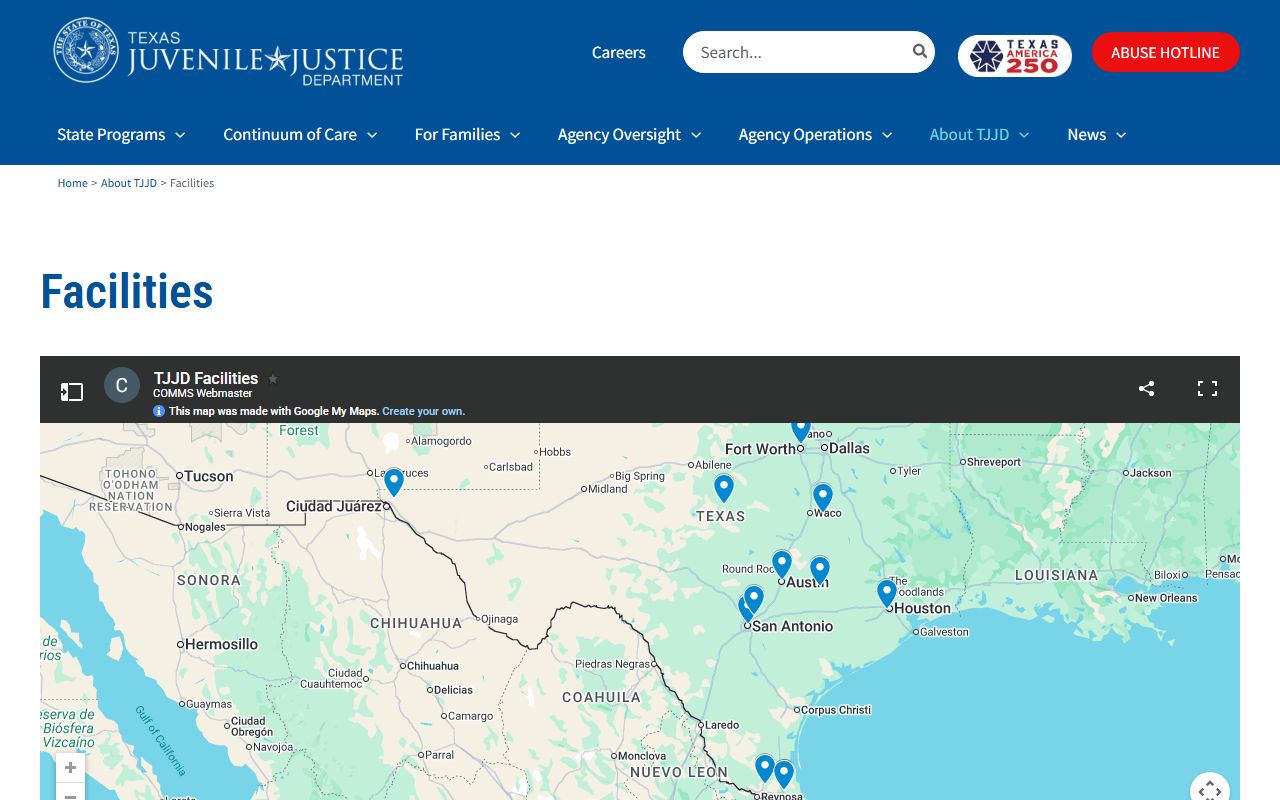Click the map pan control at bottom right
The width and height of the screenshot is (1280, 800).
click(1210, 789)
